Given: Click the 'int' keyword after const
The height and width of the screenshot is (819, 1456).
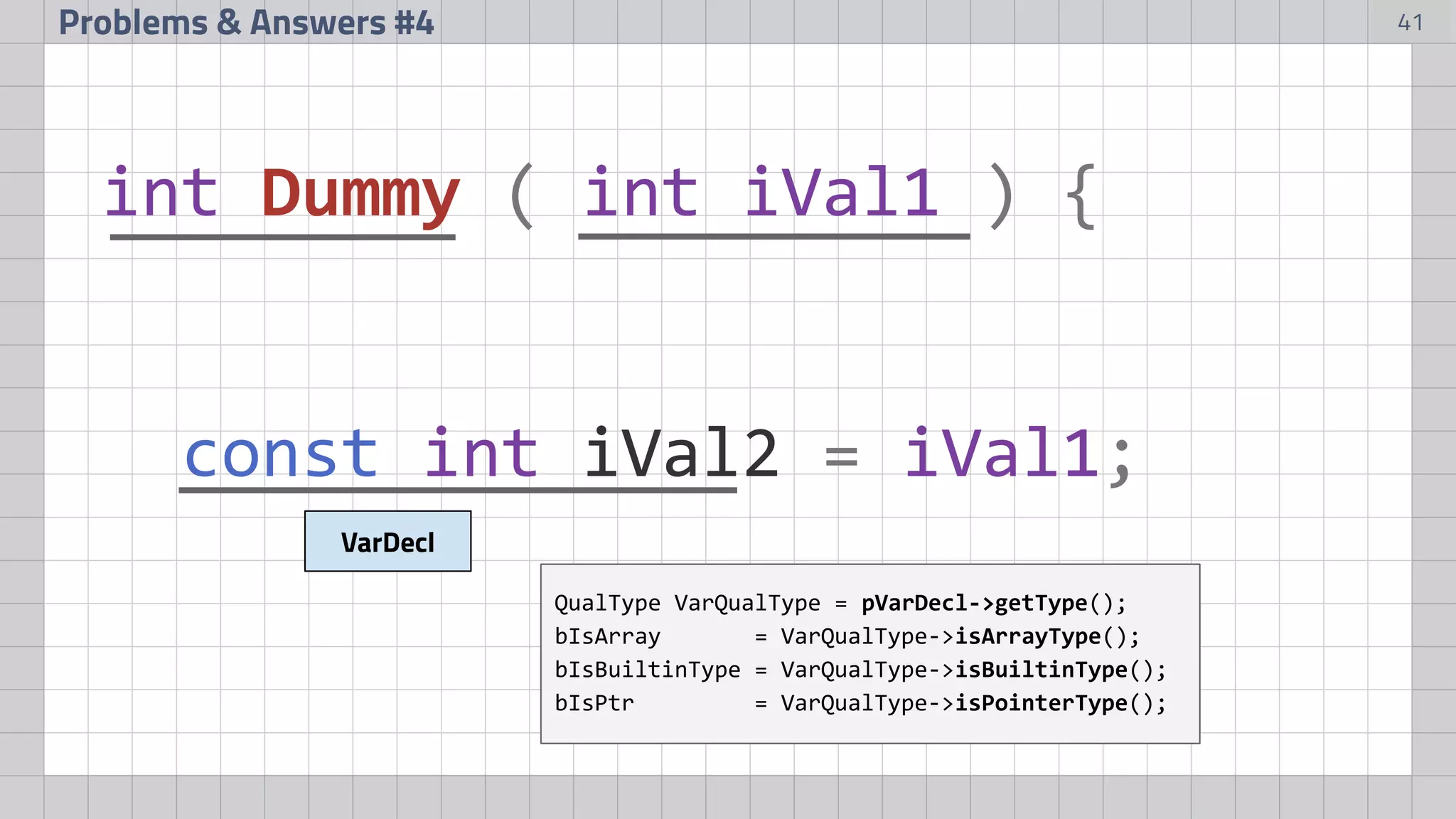Looking at the screenshot, I should [481, 452].
